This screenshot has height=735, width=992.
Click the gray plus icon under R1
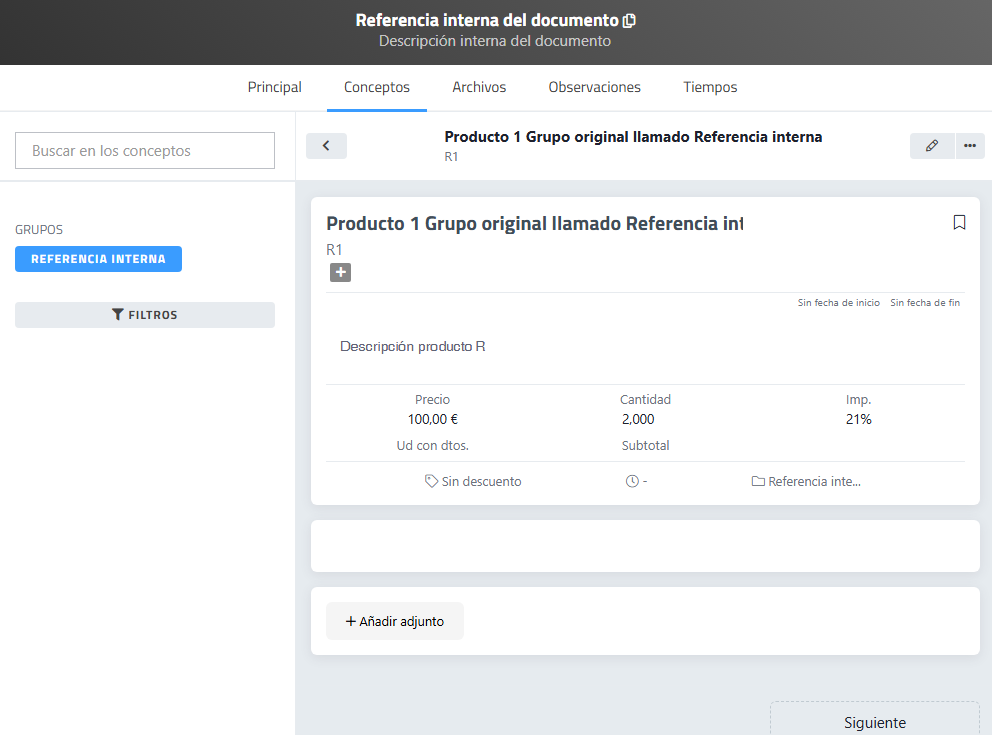pos(340,273)
